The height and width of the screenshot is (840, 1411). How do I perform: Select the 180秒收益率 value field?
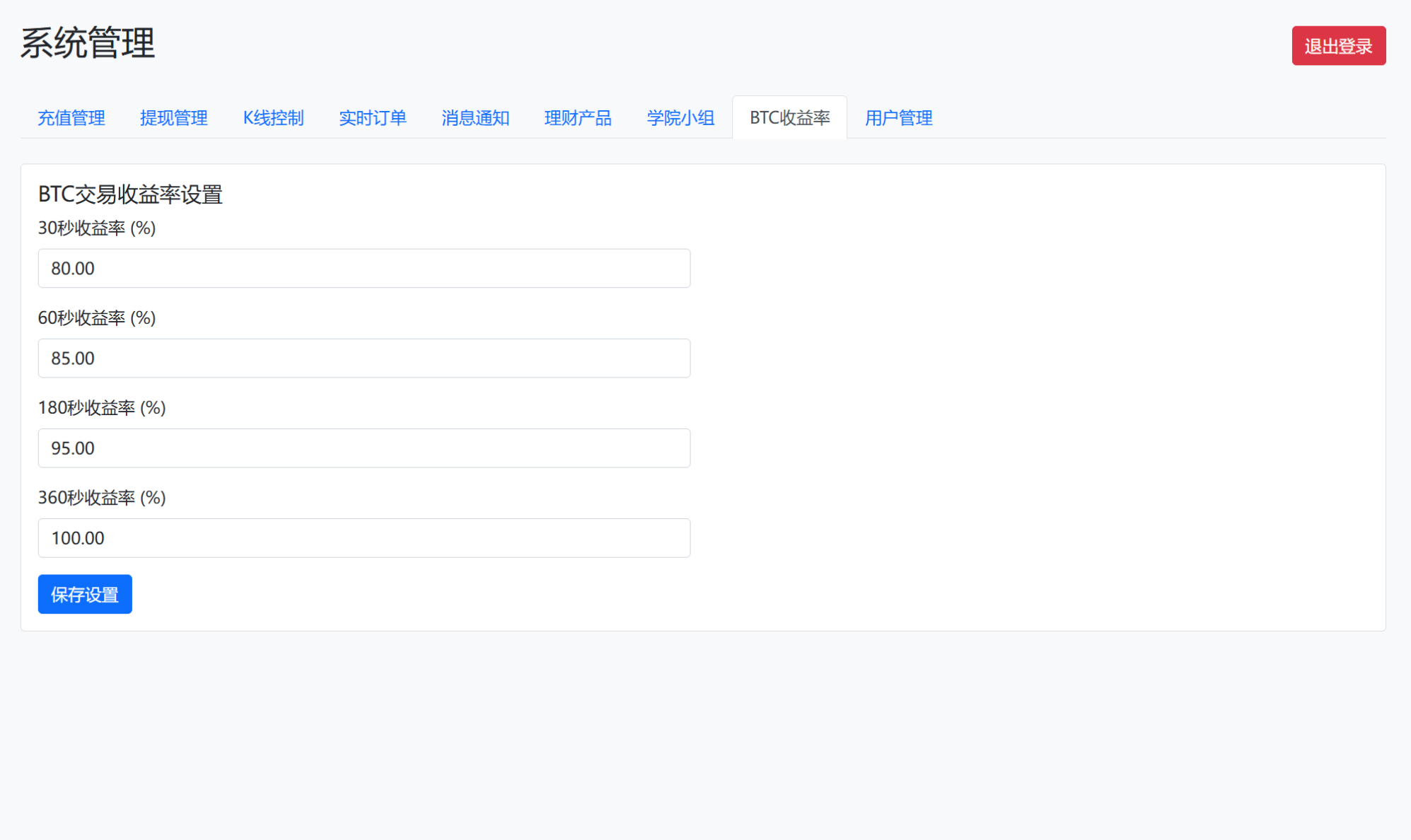click(364, 448)
